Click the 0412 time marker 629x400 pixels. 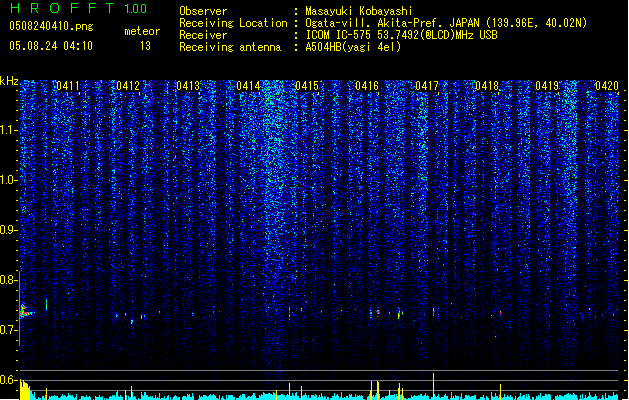[128, 86]
